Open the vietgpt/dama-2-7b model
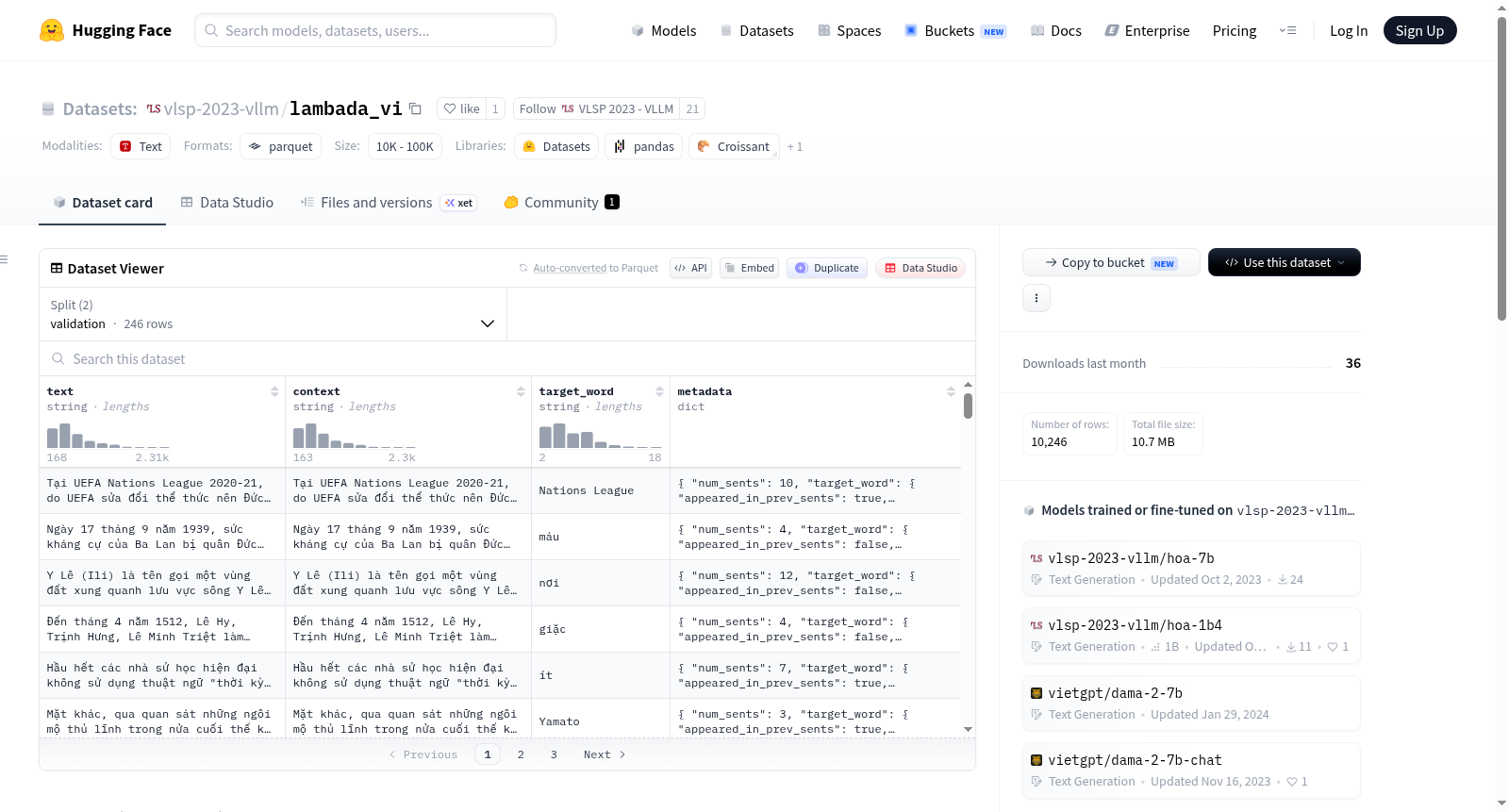The width and height of the screenshot is (1509, 812). pos(1191,703)
